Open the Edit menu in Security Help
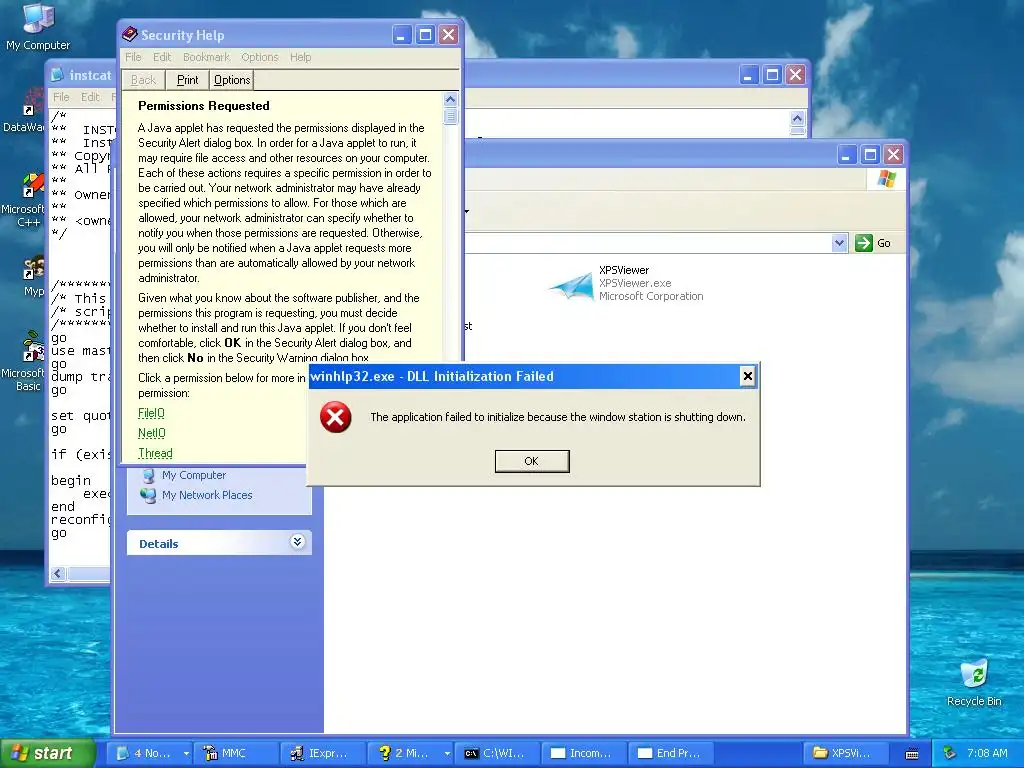The image size is (1024, 768). pyautogui.click(x=162, y=57)
